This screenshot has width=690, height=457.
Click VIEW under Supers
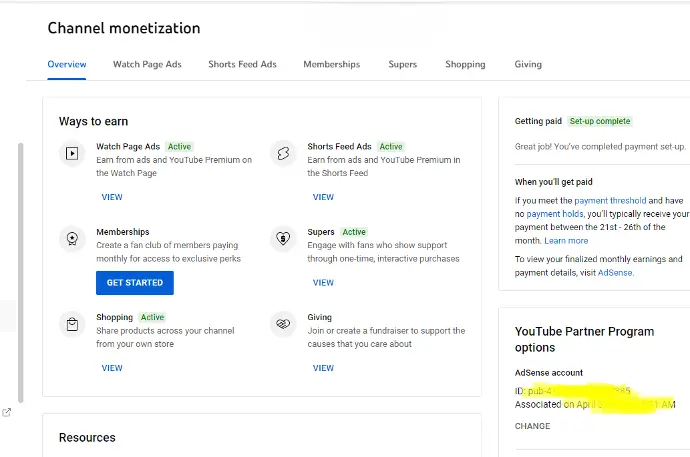pyautogui.click(x=323, y=283)
